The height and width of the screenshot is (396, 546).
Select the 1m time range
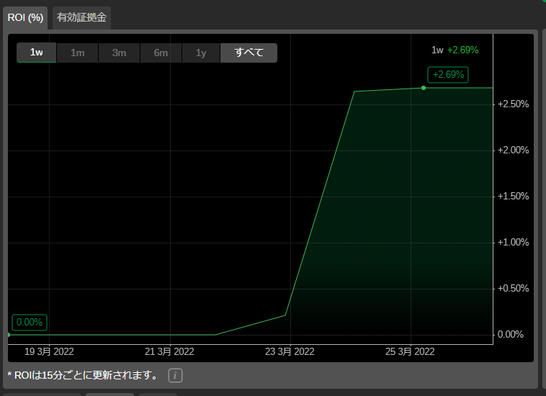(x=77, y=53)
